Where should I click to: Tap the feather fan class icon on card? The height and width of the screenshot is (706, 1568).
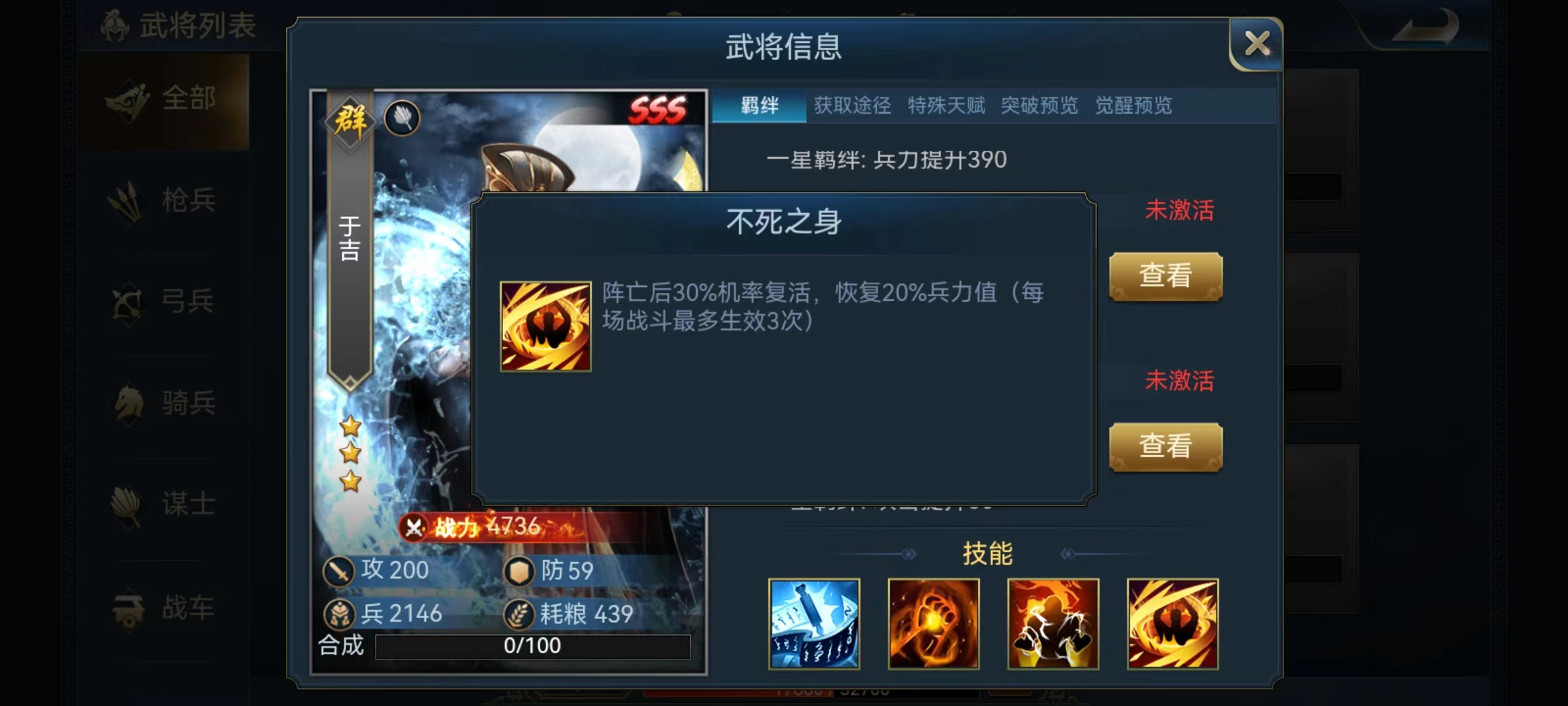pyautogui.click(x=402, y=118)
